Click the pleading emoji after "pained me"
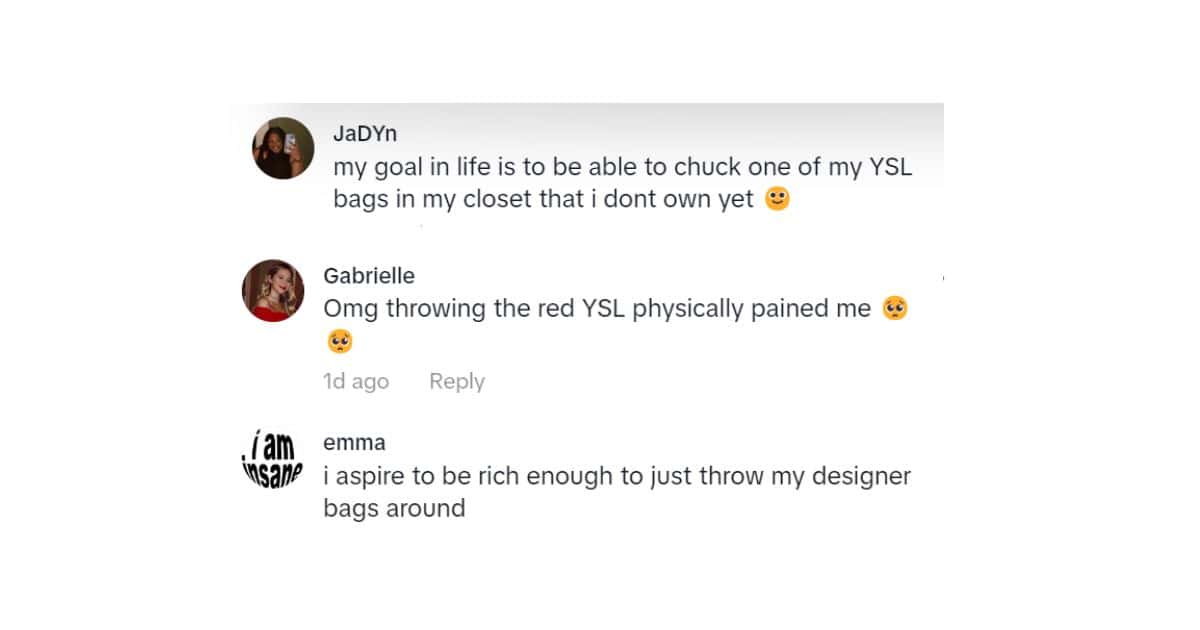 pyautogui.click(x=895, y=309)
